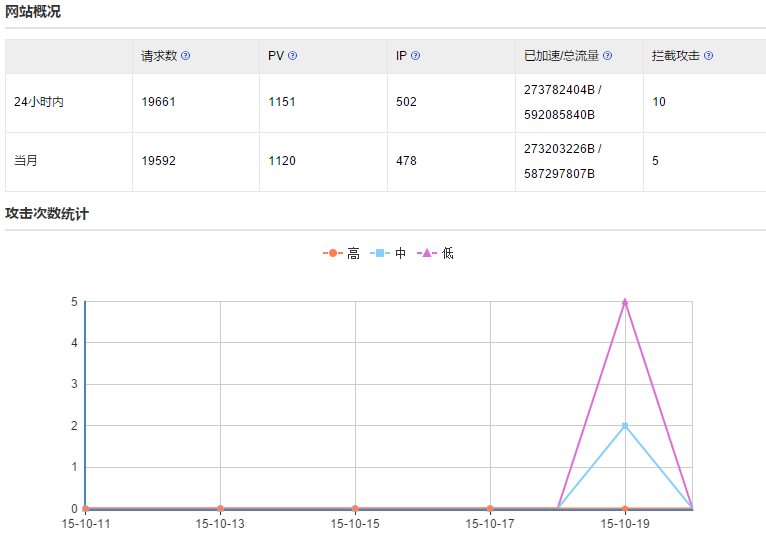Screen dimensions: 766x546
Task: Click y-axis label 1
Action: [x=74, y=467]
